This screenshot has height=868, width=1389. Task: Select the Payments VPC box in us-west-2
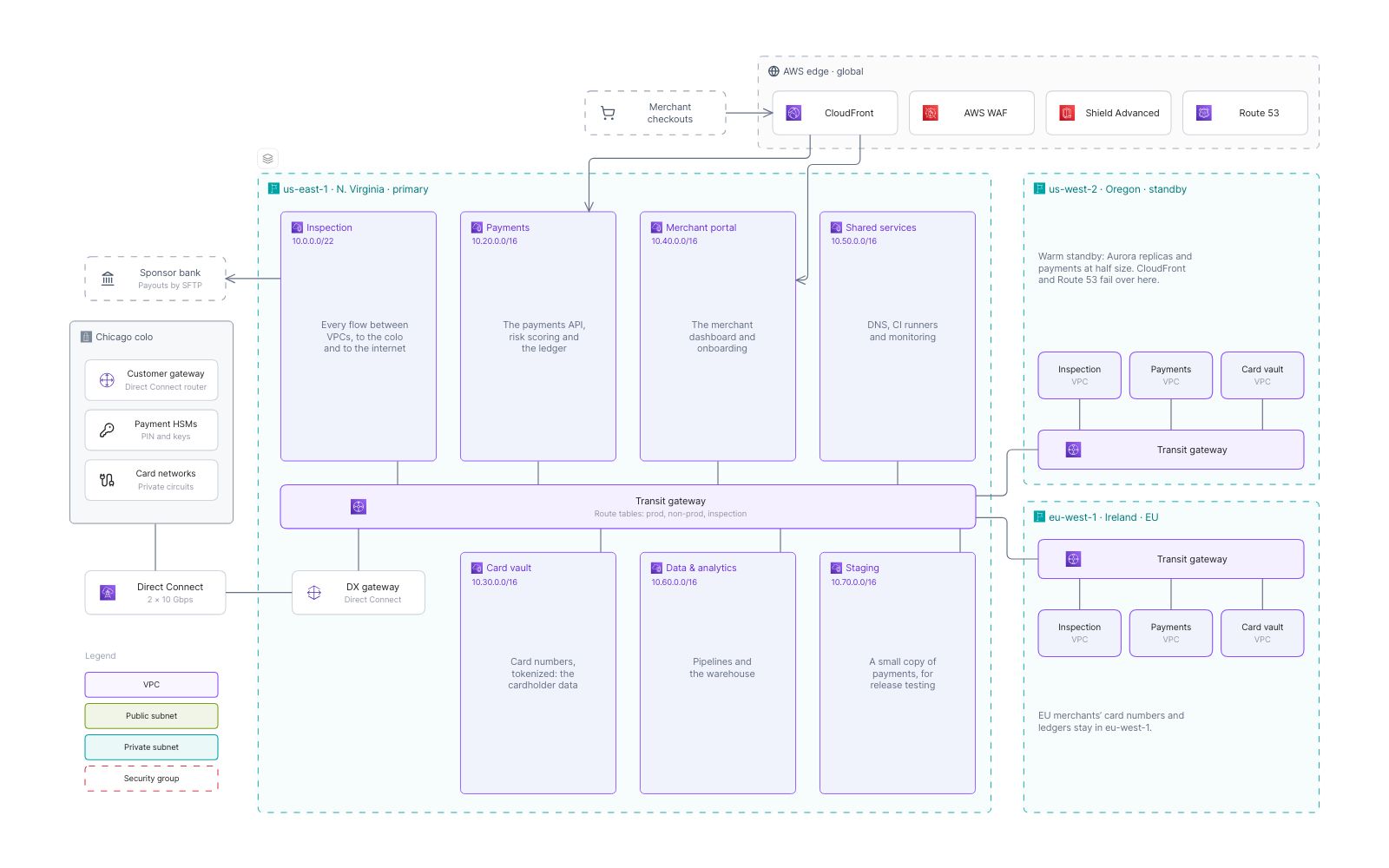[x=1171, y=375]
